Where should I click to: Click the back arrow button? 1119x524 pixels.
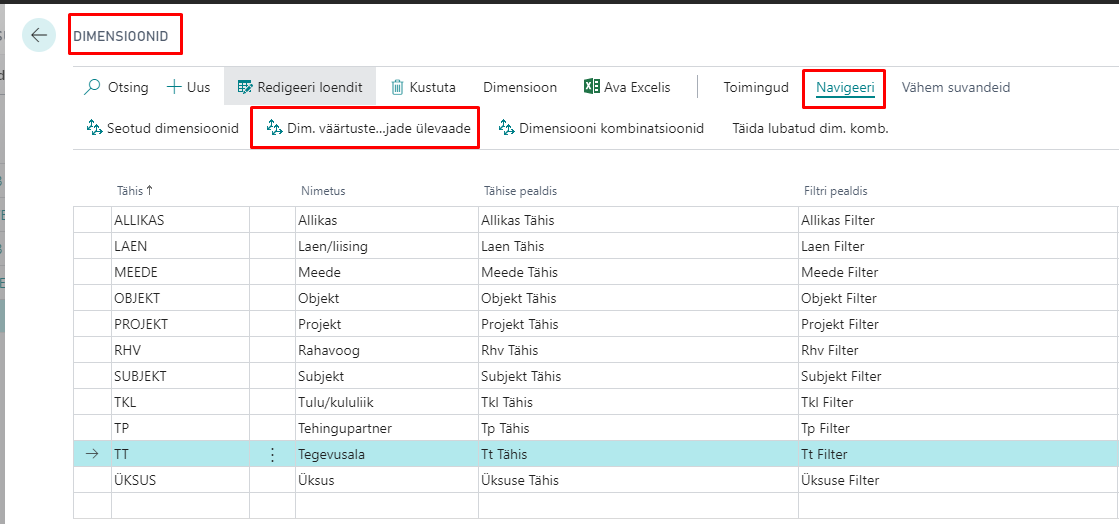39,35
